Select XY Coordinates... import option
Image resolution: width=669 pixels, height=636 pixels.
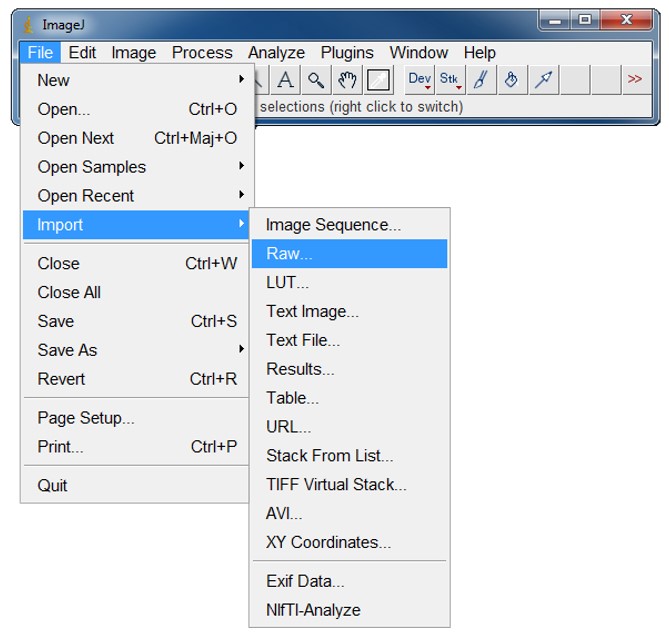pyautogui.click(x=349, y=543)
